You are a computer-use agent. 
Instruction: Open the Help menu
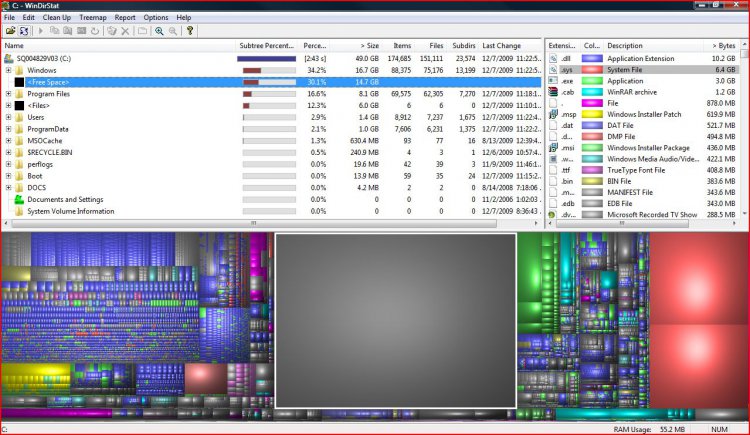tap(184, 17)
